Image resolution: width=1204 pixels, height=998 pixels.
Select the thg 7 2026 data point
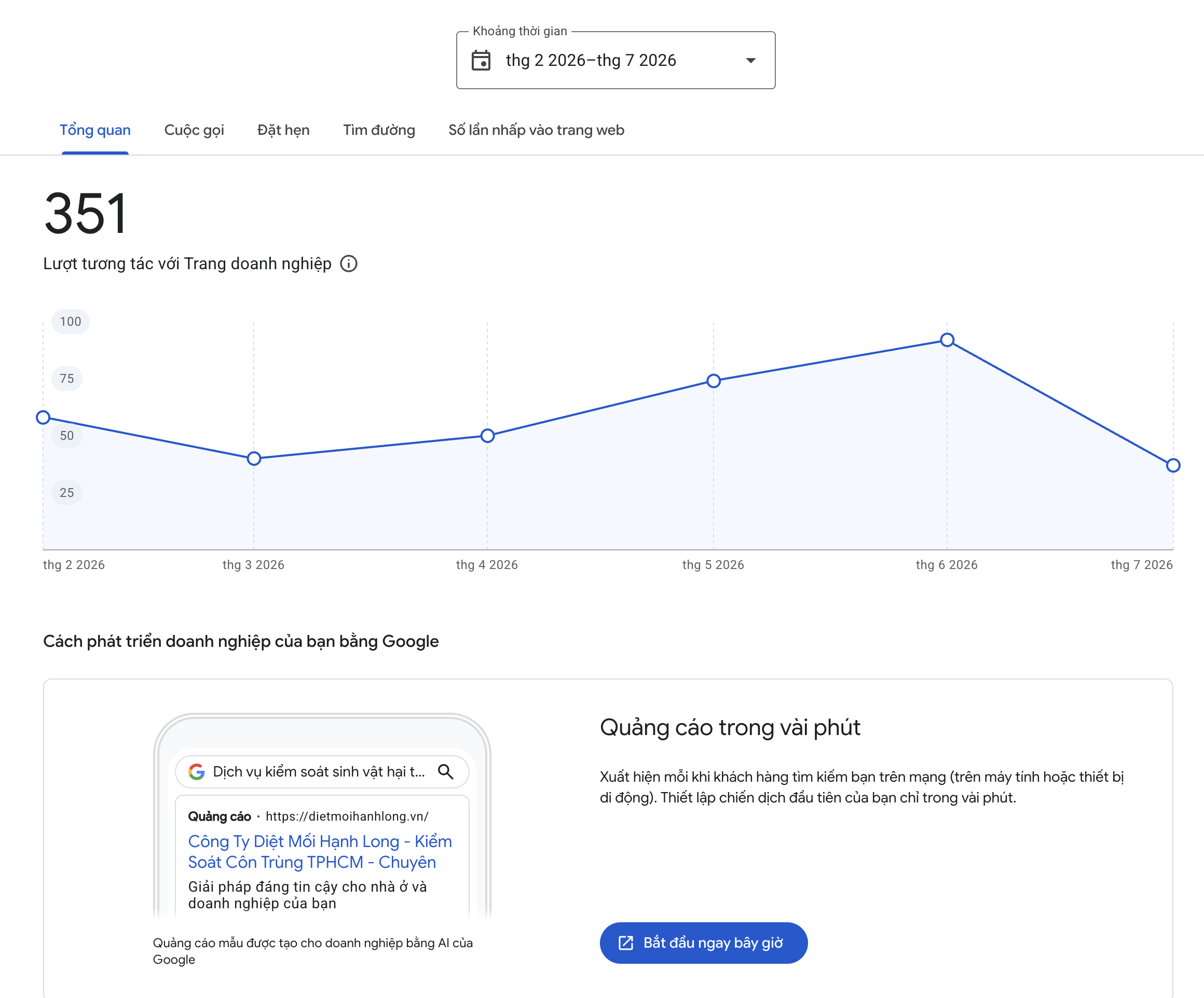pyautogui.click(x=1173, y=465)
